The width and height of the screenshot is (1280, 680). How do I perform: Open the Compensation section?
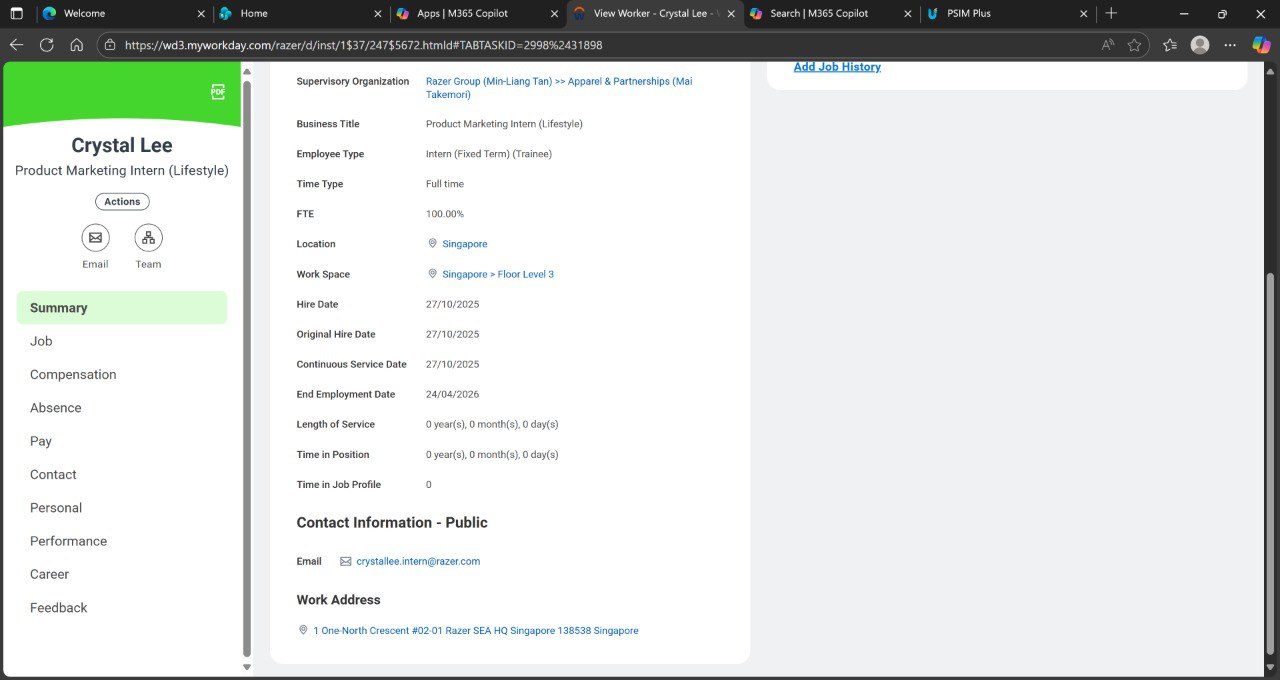[x=122, y=374]
